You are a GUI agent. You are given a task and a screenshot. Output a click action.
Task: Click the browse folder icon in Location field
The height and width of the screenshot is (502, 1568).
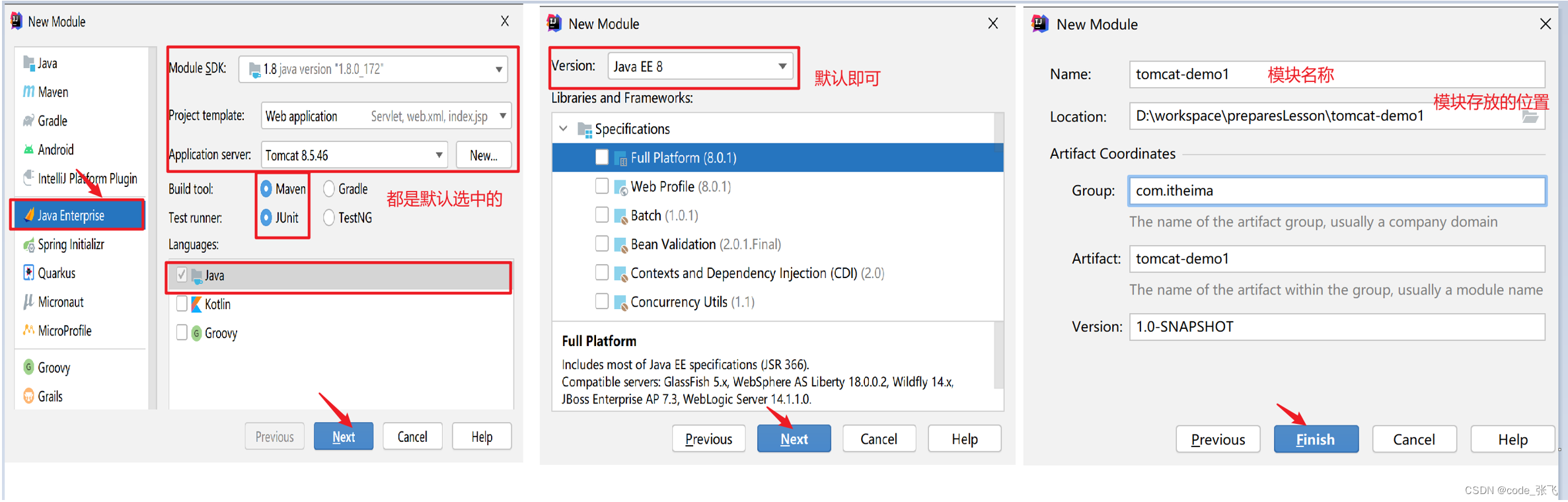tap(1530, 118)
